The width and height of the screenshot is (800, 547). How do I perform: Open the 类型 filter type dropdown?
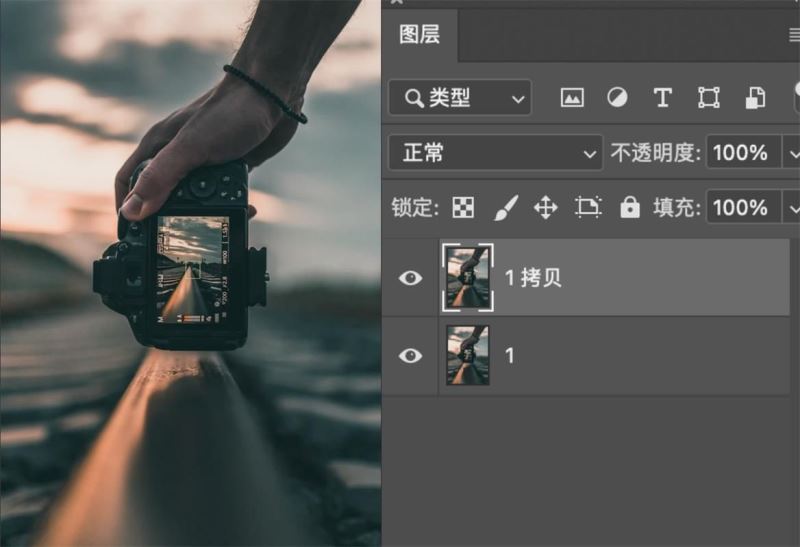point(460,98)
